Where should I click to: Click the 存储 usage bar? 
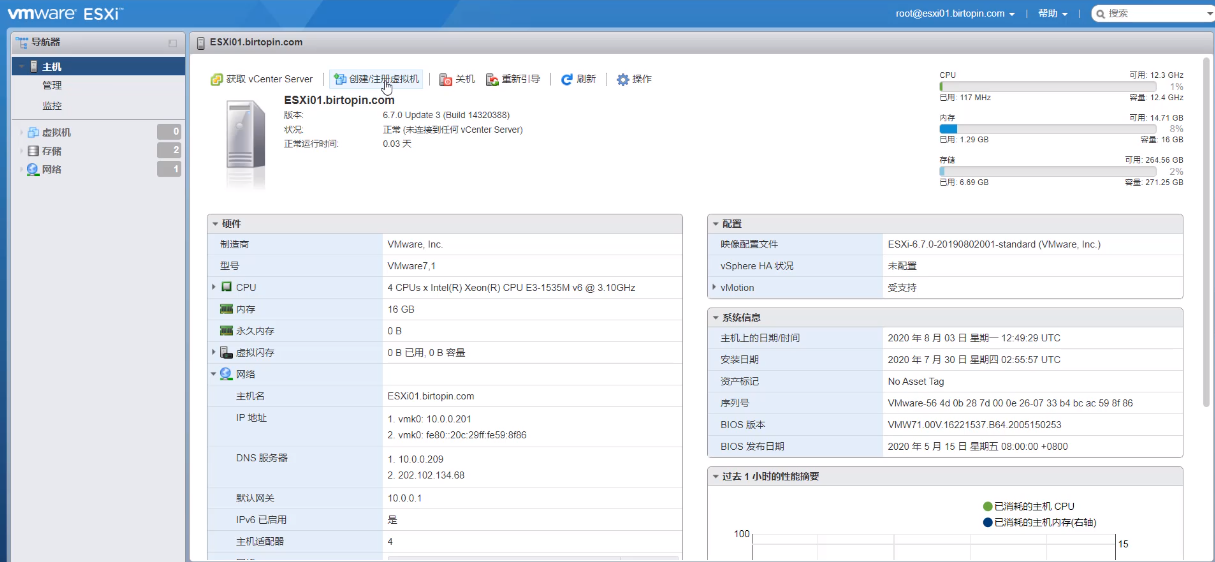[x=1047, y=171]
